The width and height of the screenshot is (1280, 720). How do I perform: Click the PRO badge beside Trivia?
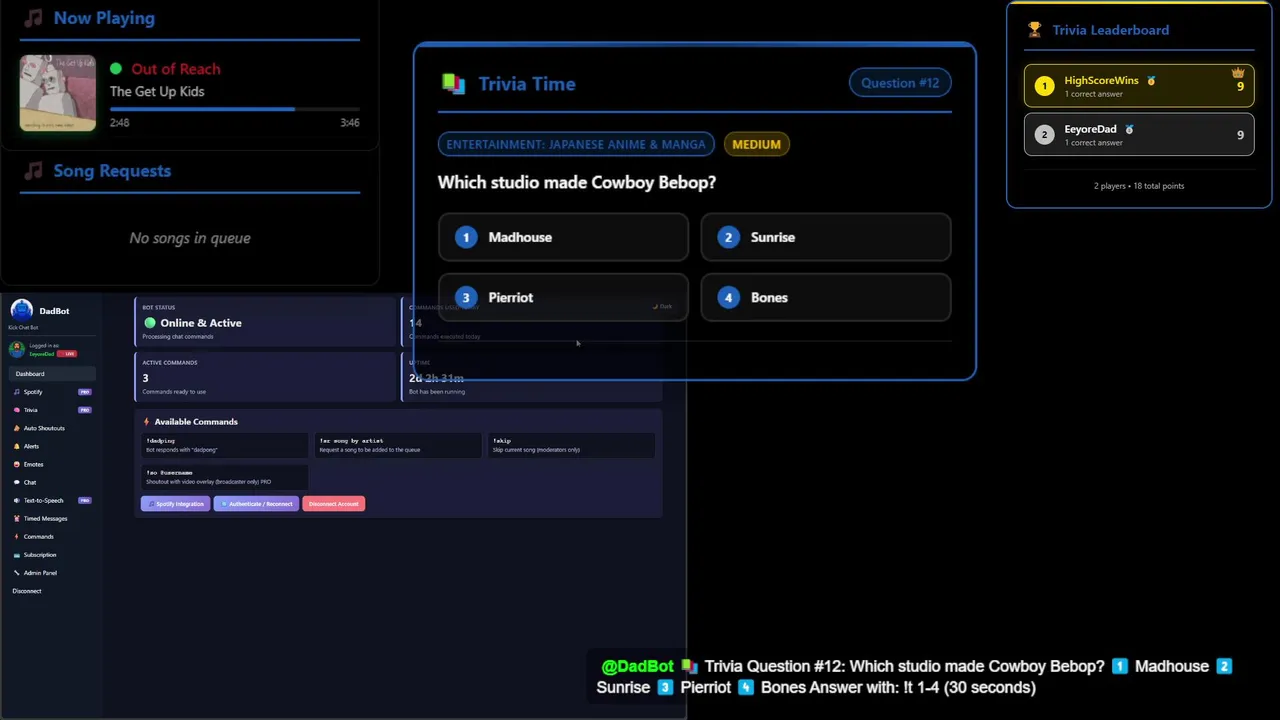85,410
